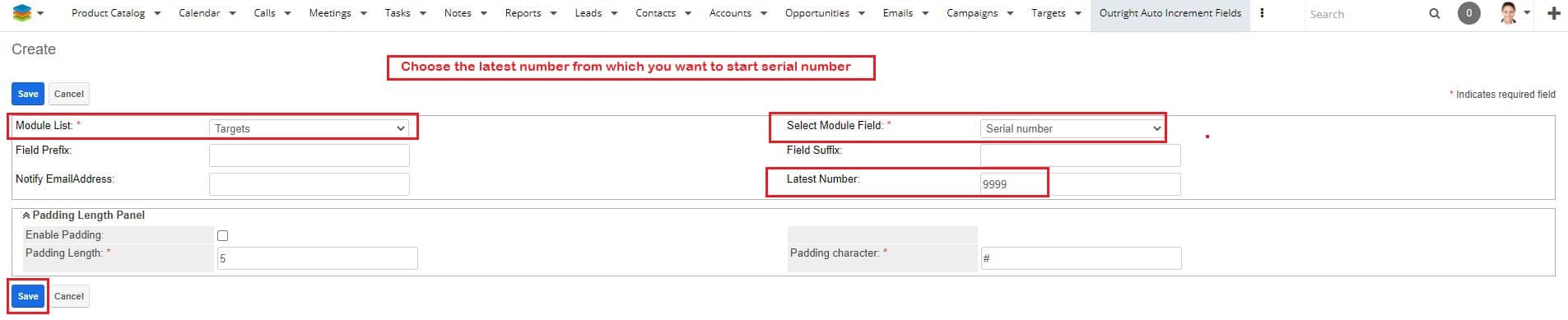
Task: Collapse the Padding Length Panel arrow
Action: pyautogui.click(x=26, y=216)
